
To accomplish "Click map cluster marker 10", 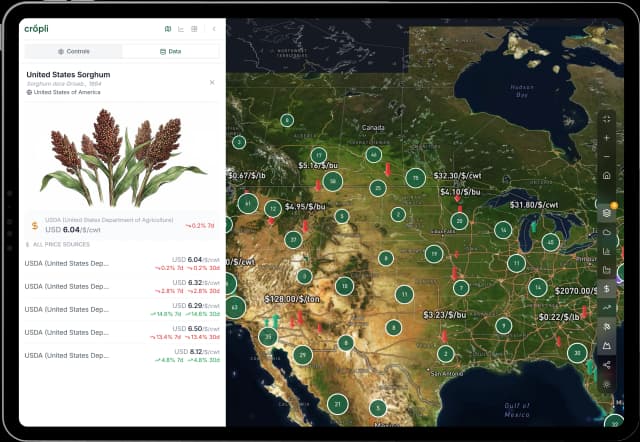I will (x=344, y=286).
